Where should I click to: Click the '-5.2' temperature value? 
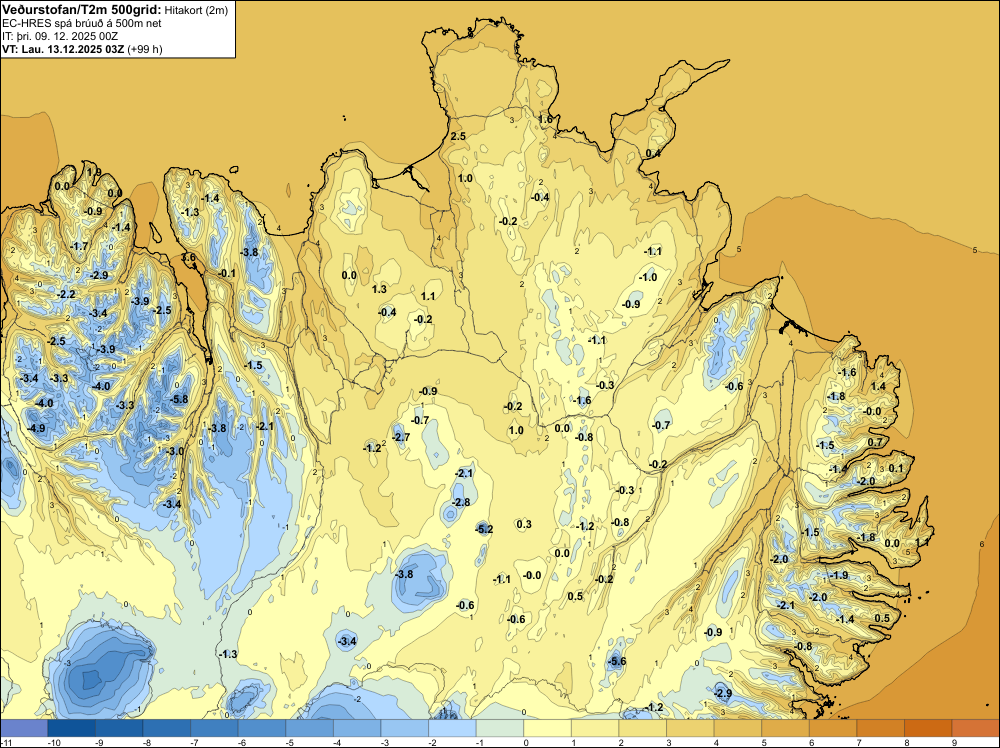coord(484,529)
